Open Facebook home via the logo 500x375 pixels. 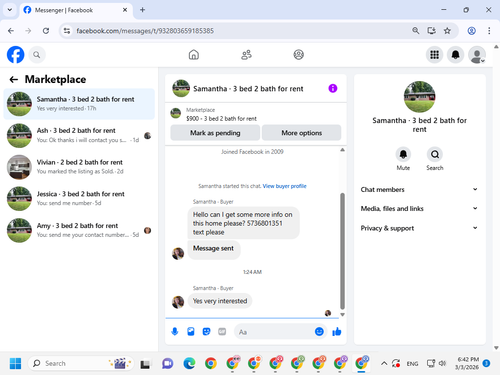[x=16, y=55]
